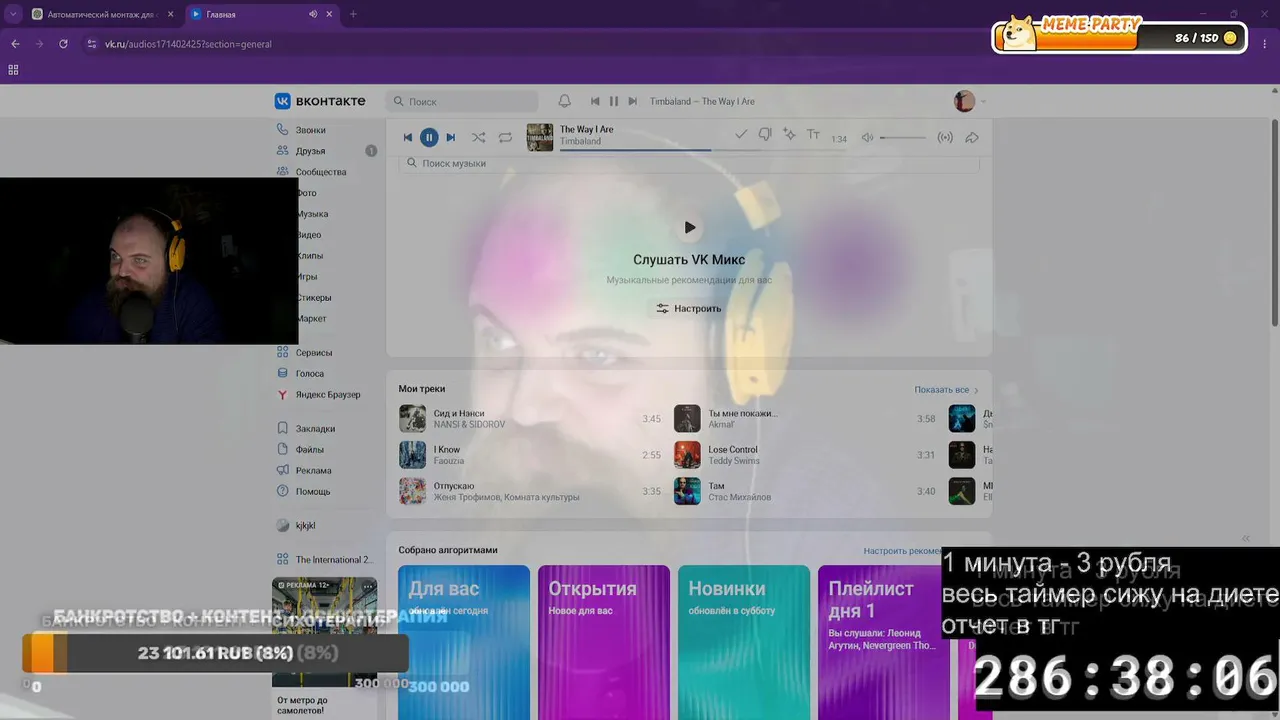Viewport: 1280px width, 720px height.
Task: Play the track Там by Стас Михайлов
Action: pos(805,491)
